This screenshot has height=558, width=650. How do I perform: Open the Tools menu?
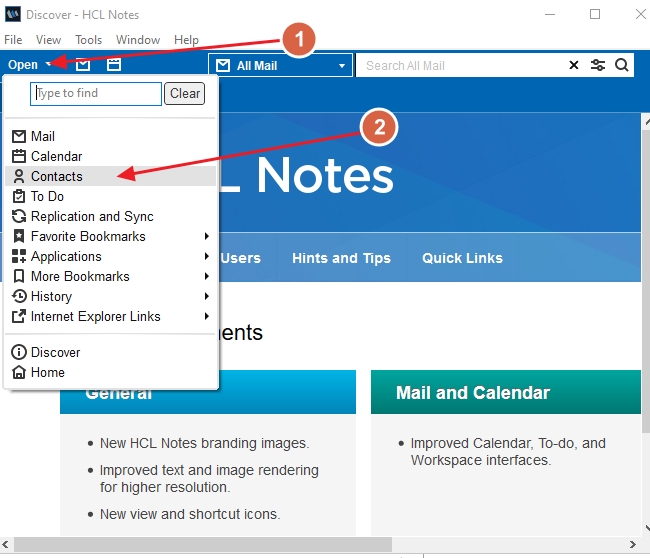(x=88, y=40)
